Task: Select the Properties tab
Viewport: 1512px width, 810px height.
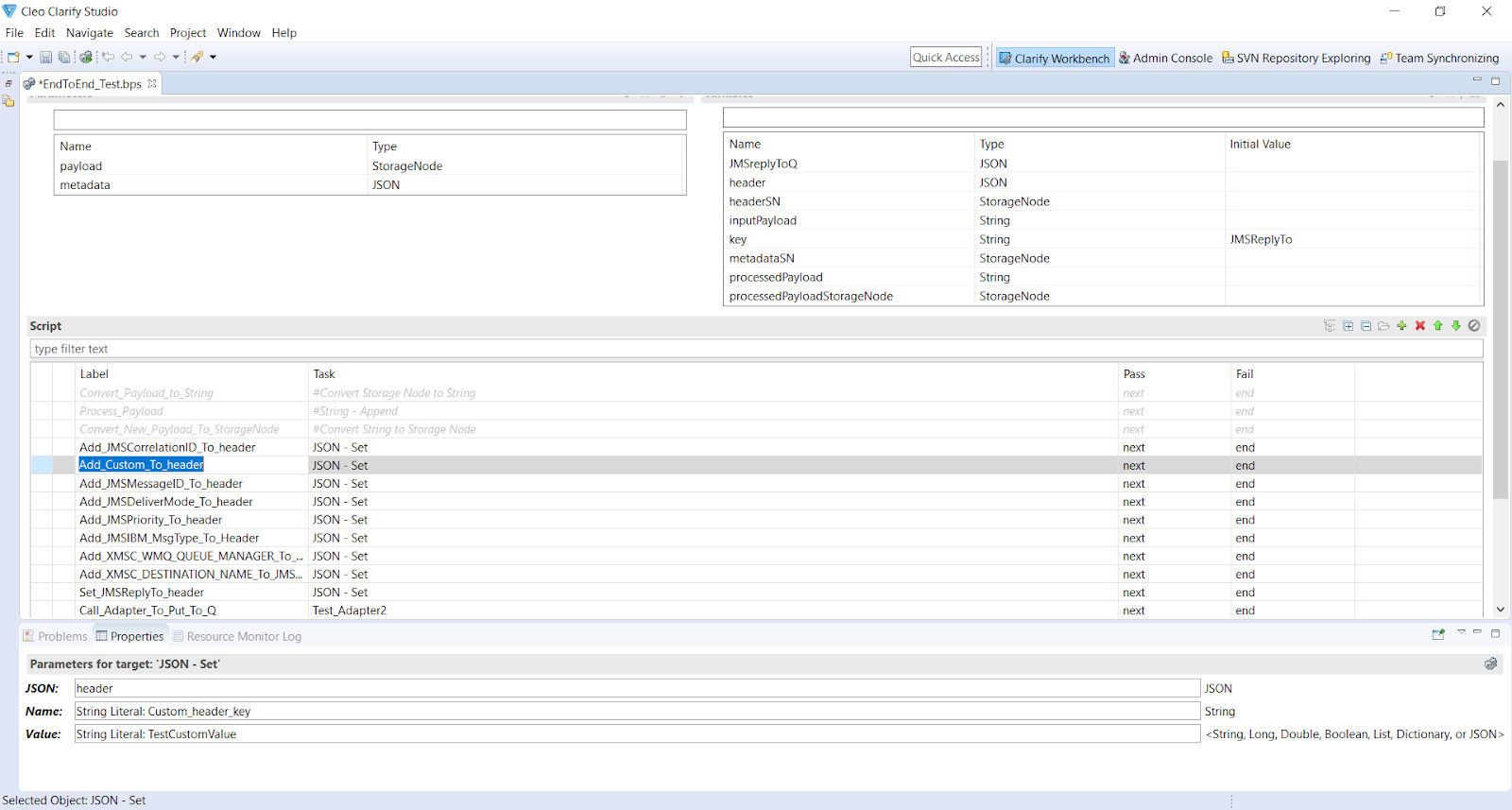Action: pos(130,636)
